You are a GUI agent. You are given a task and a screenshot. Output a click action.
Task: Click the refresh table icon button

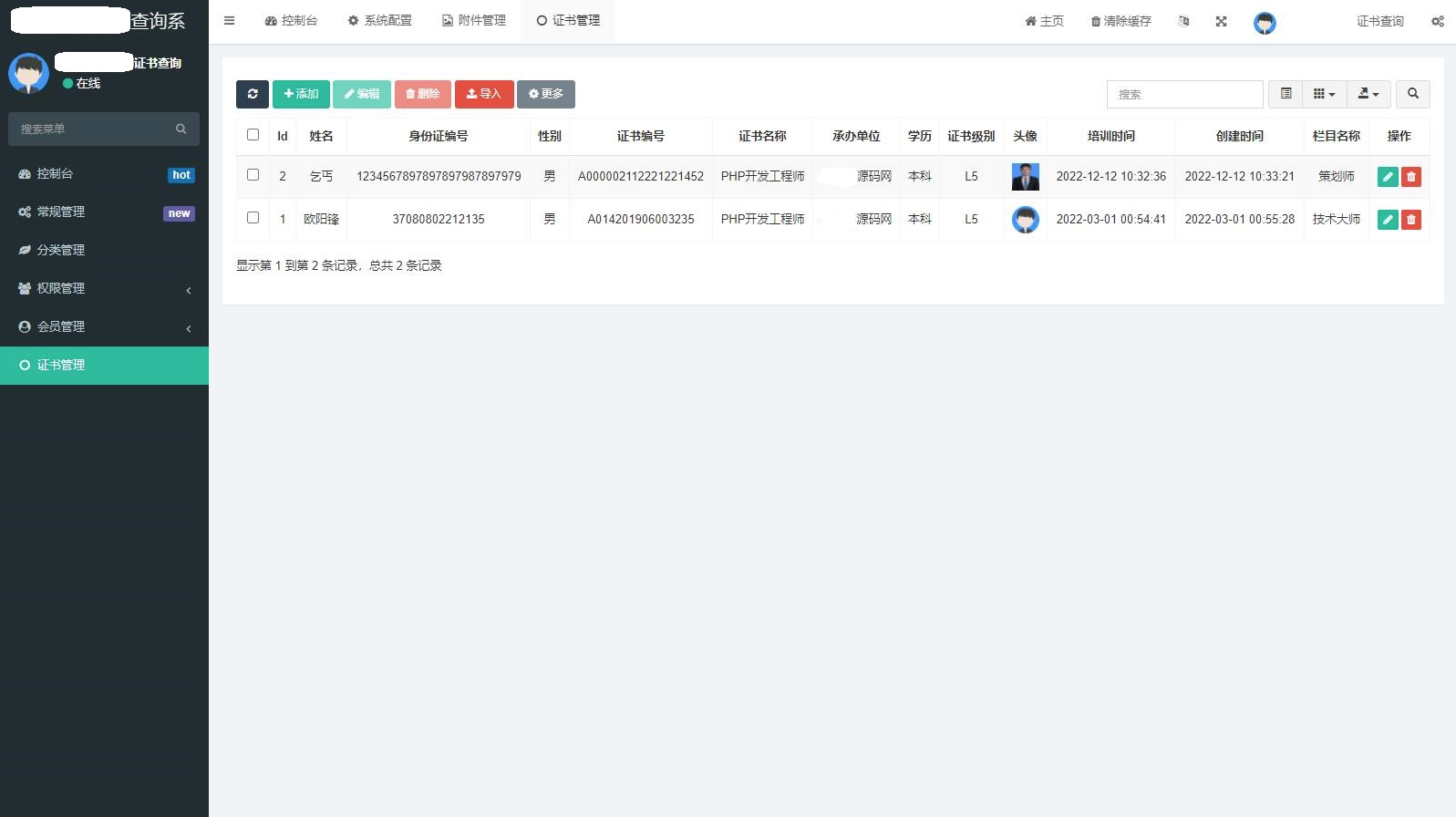coord(253,94)
